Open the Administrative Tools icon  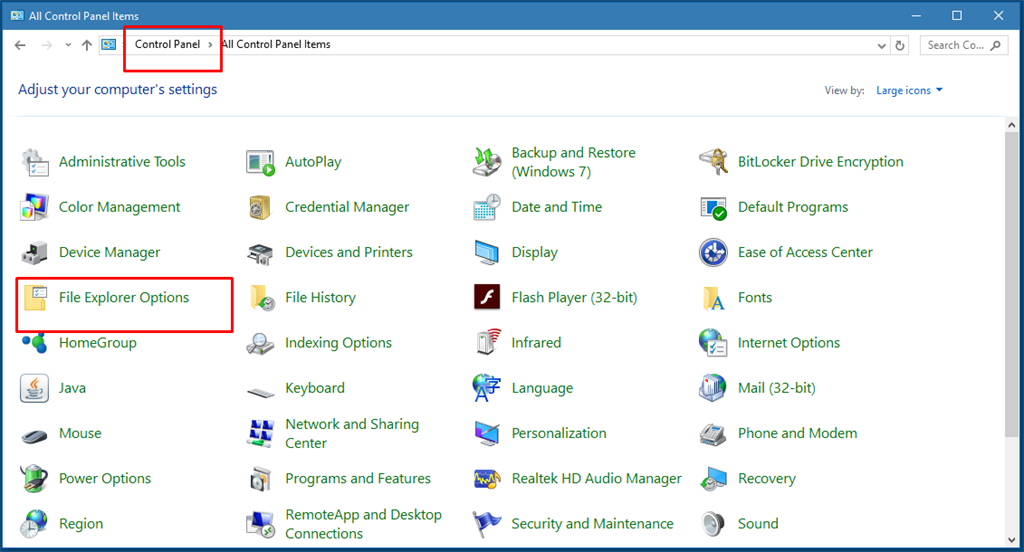pos(35,162)
